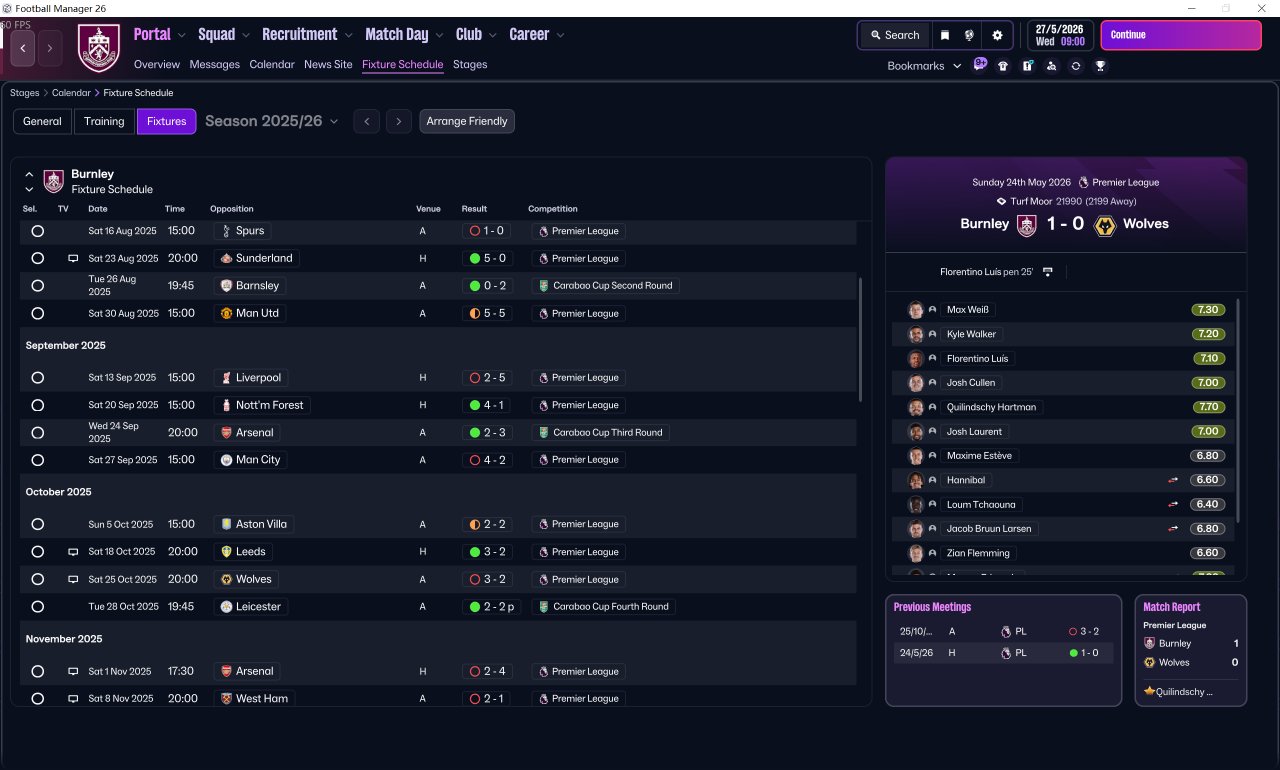Open the 9+ messages chat bubble icon
Viewport: 1280px width, 770px height.
980,65
